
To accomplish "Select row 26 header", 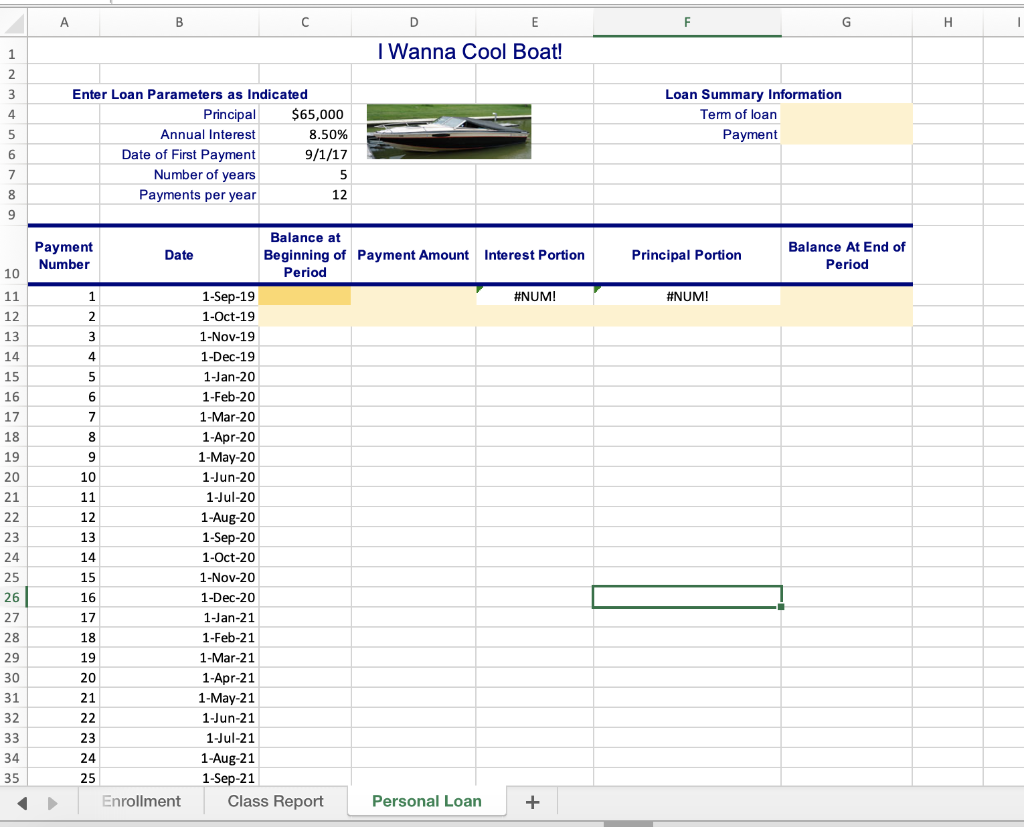I will click(x=12, y=597).
